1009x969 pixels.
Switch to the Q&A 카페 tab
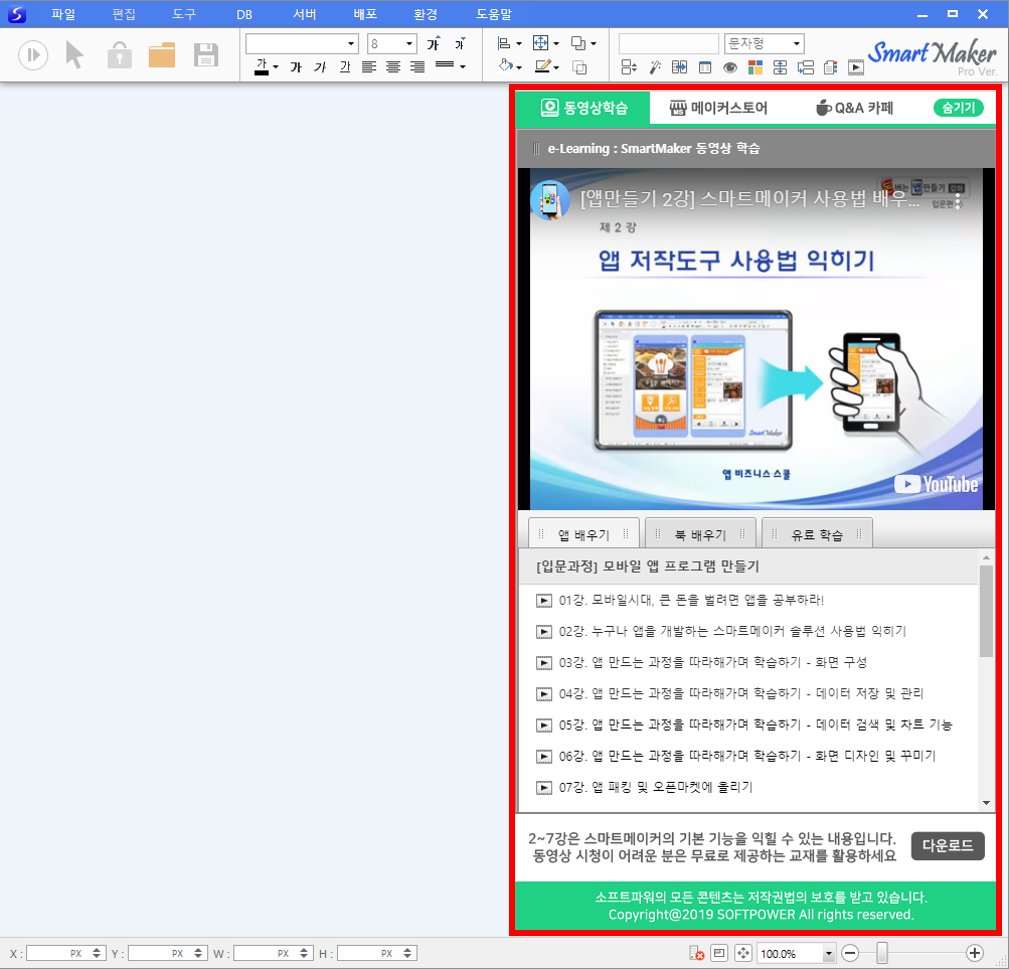pos(855,107)
